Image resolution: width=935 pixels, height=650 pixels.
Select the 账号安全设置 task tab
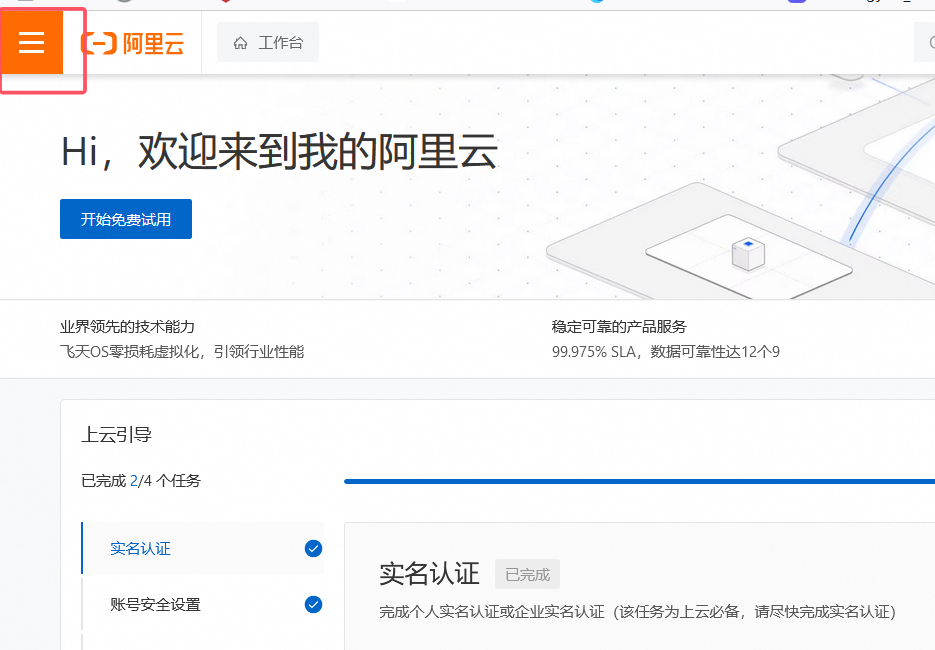click(203, 604)
